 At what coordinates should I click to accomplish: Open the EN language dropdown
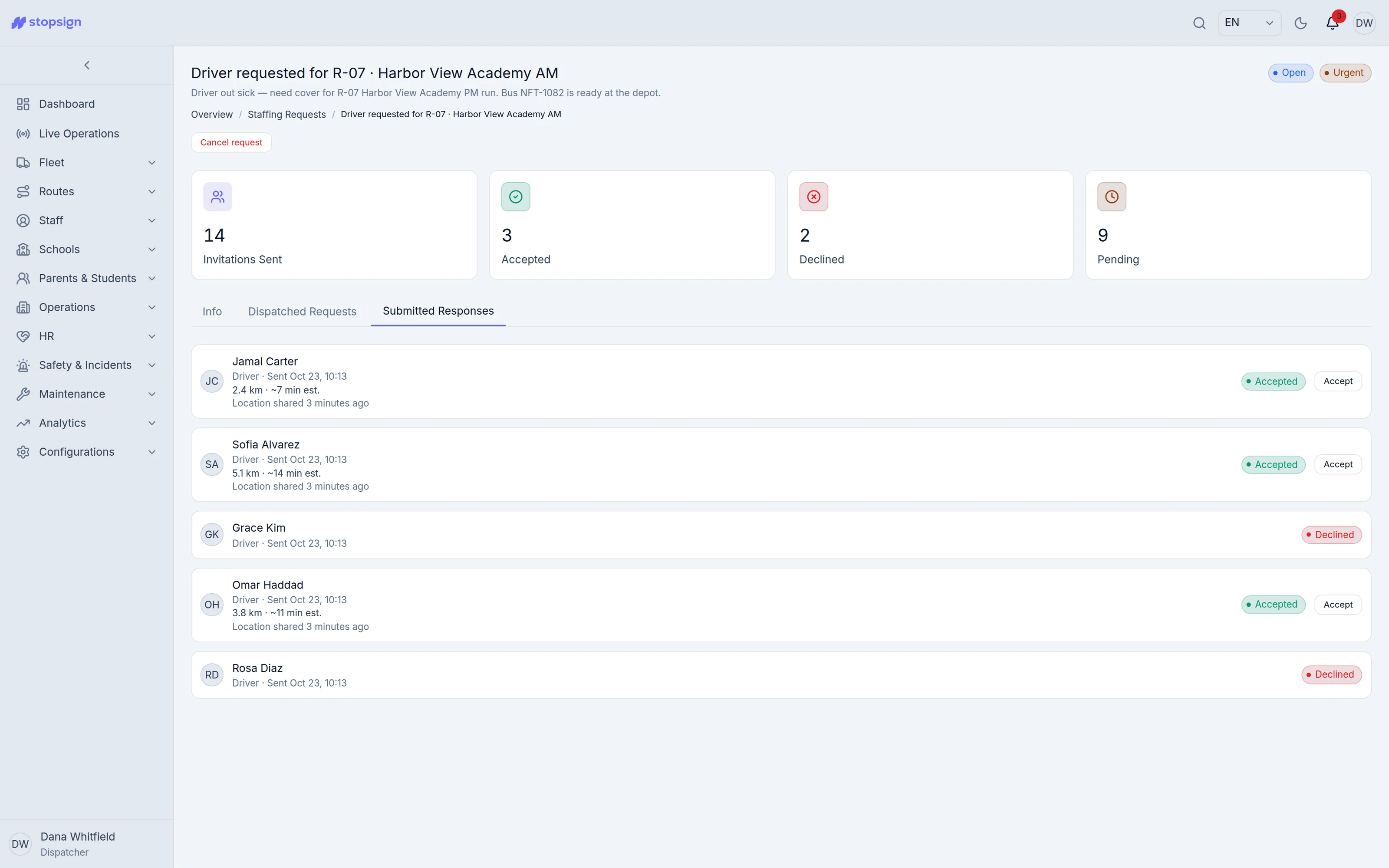pos(1250,23)
